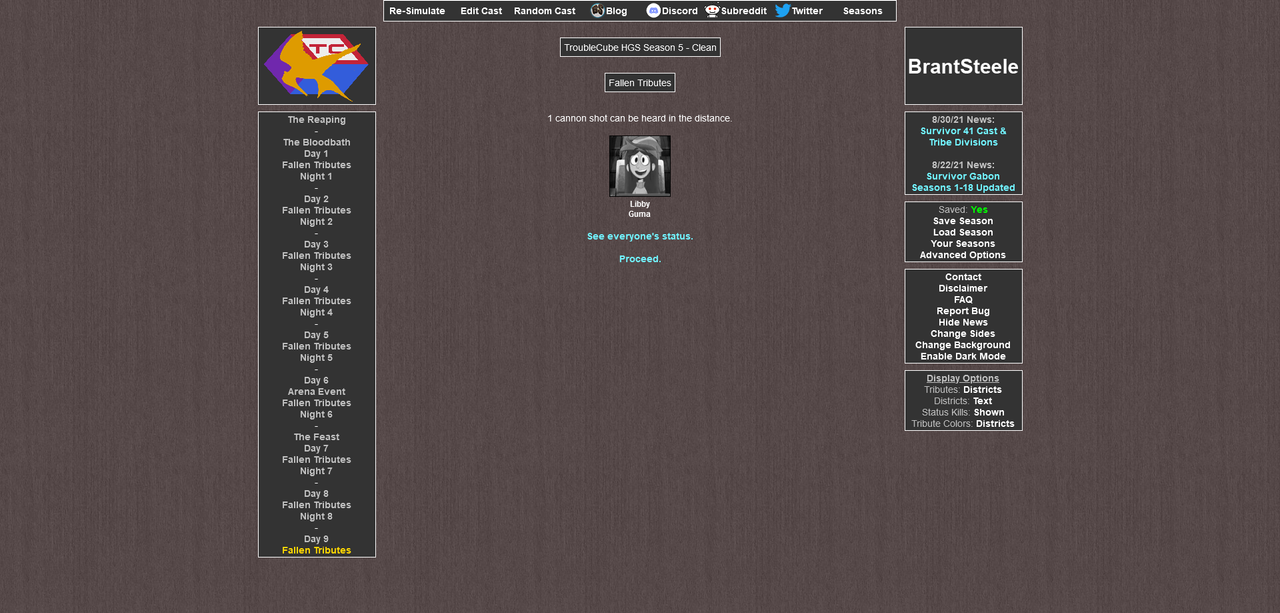Open the Contact link
This screenshot has width=1280, height=613.
(x=963, y=277)
